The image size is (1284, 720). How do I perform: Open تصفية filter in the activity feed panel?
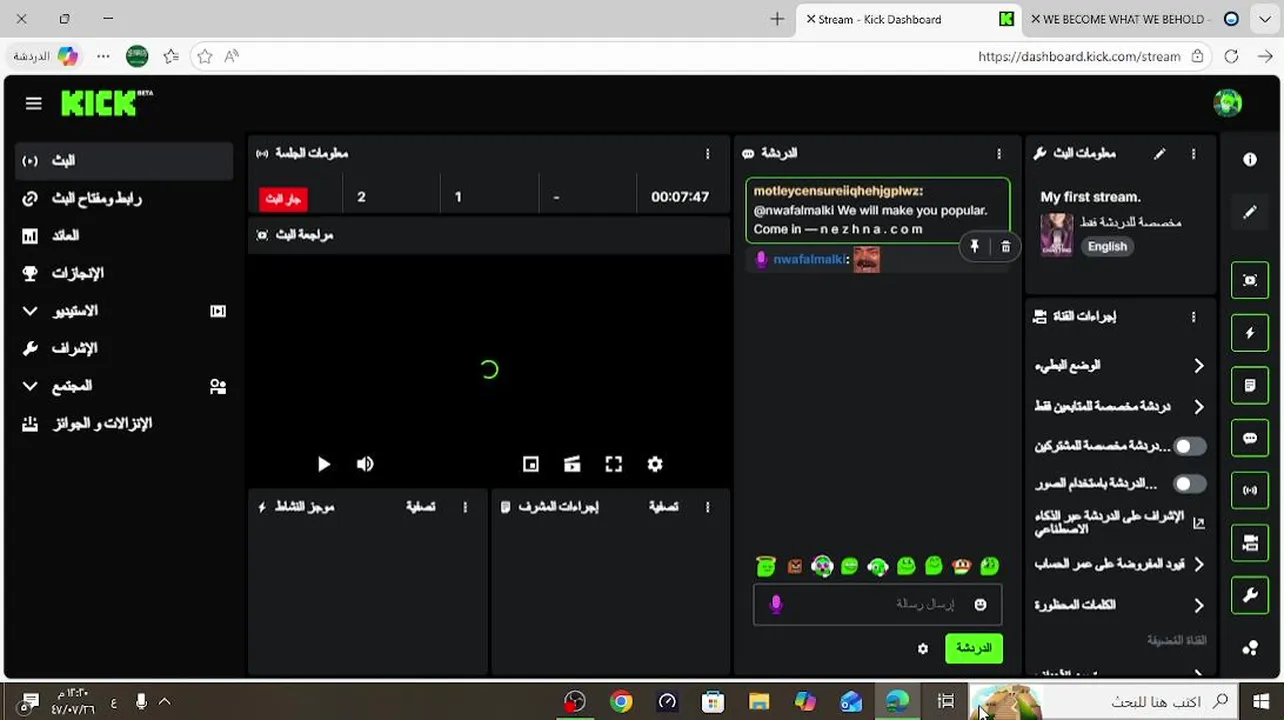420,507
